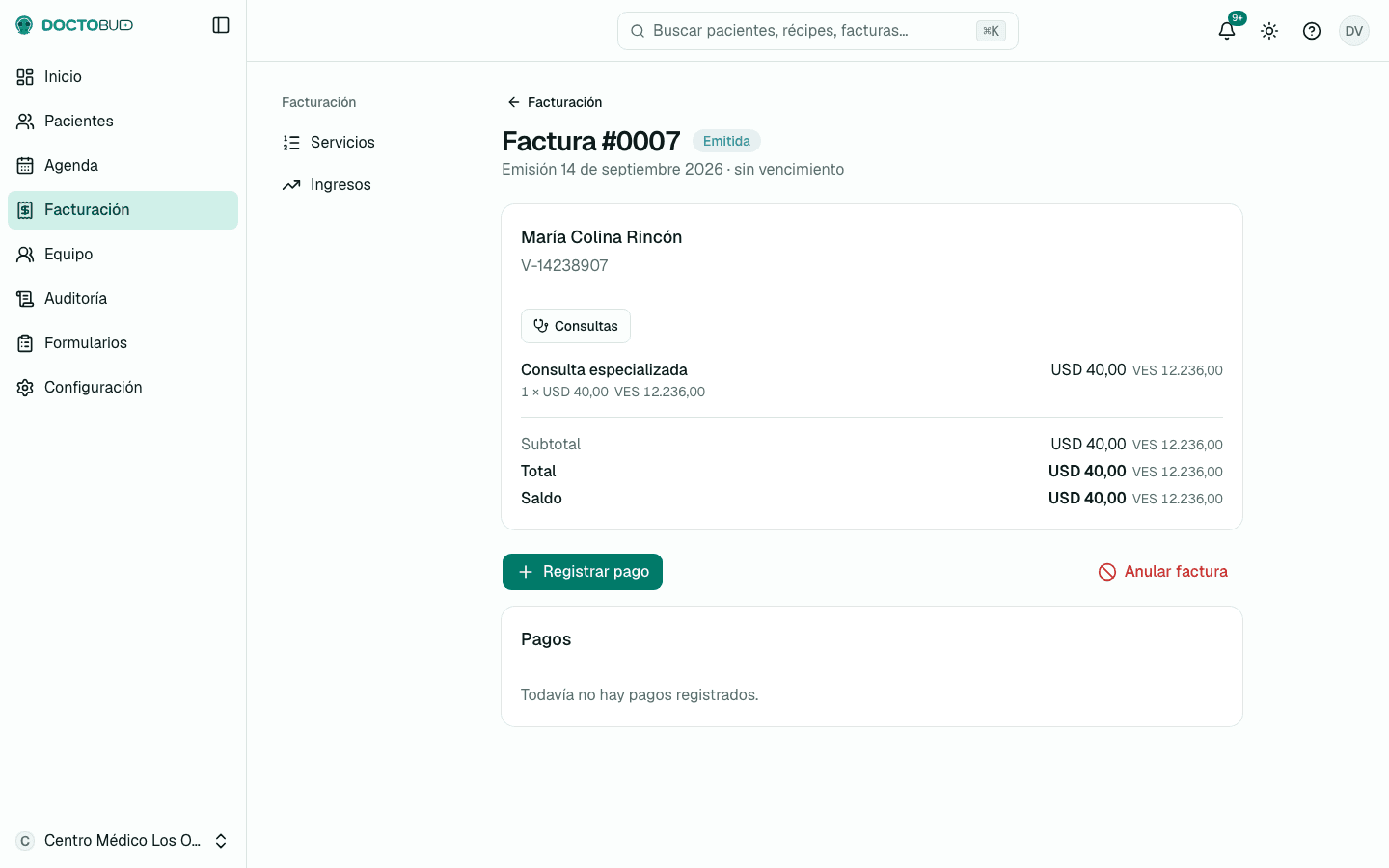1389x868 pixels.
Task: Go back to Facturación via arrow link
Action: 555,102
